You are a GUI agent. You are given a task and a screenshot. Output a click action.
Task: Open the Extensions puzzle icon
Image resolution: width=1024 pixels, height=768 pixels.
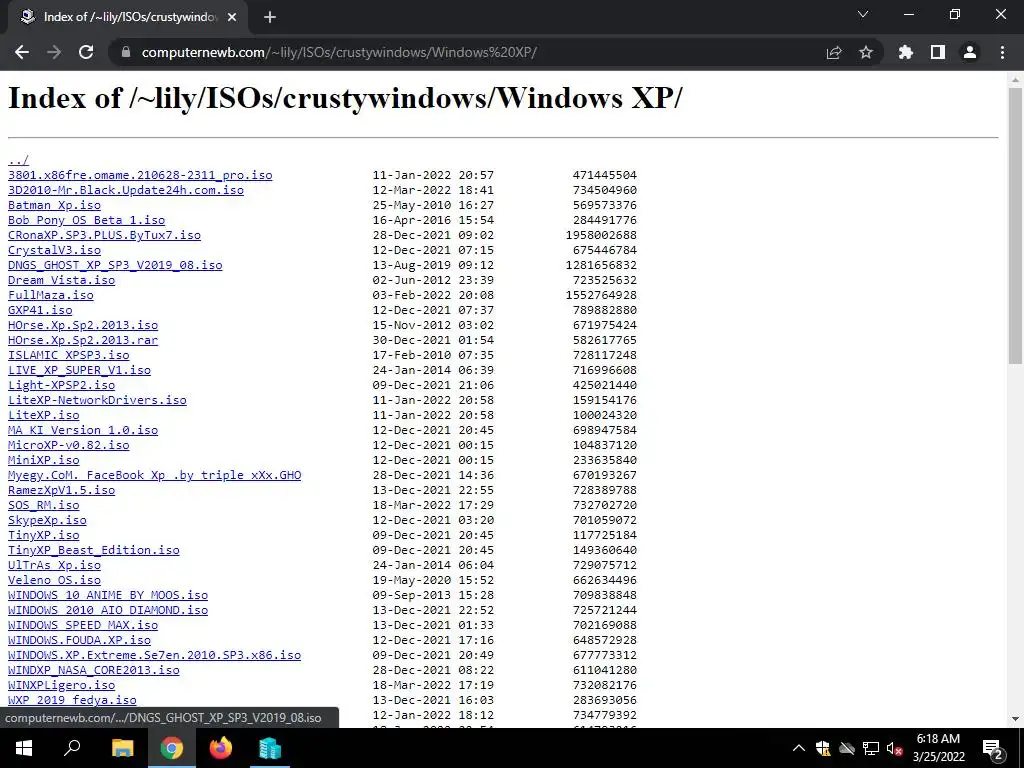click(x=906, y=52)
